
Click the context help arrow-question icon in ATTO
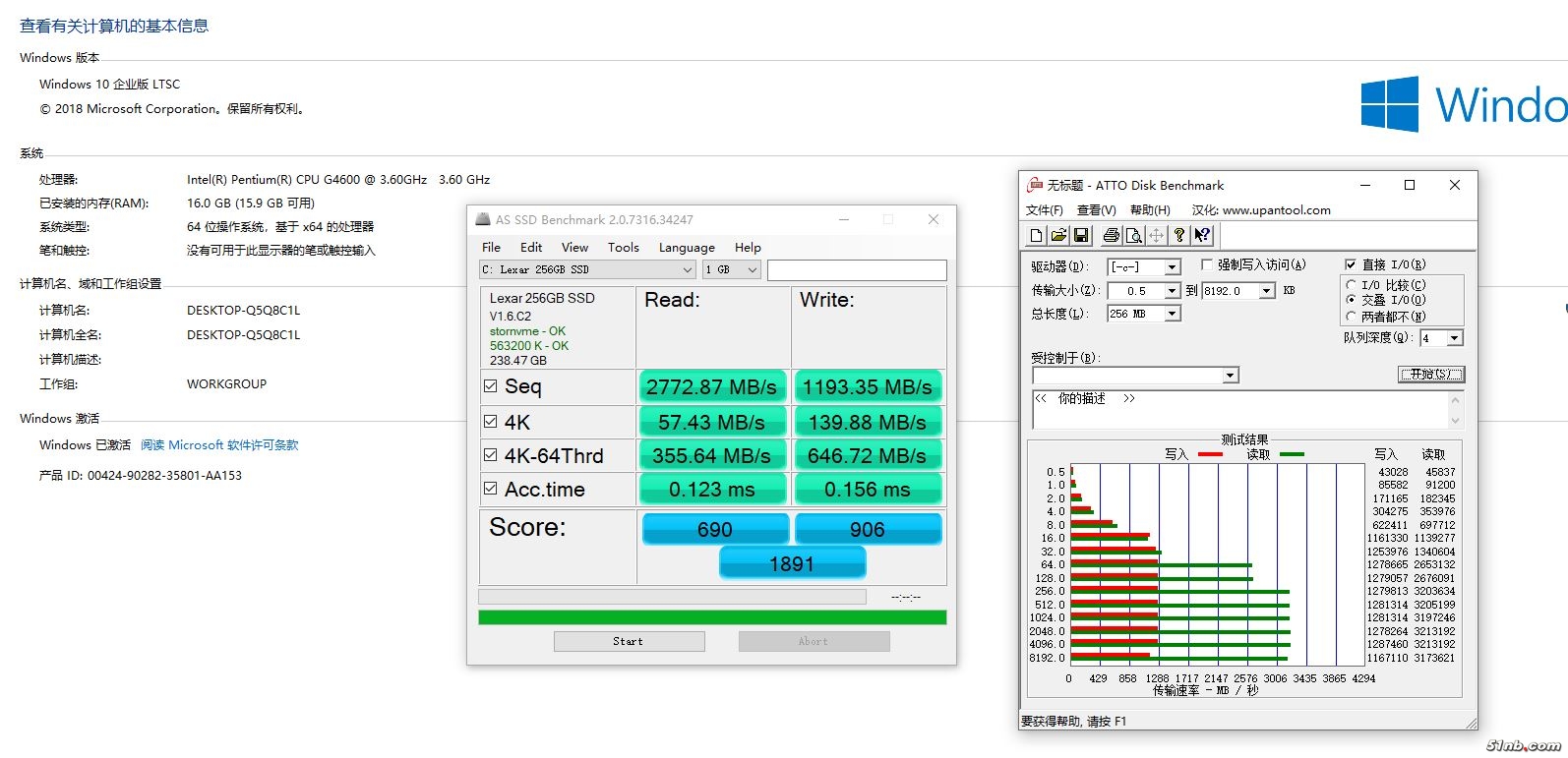point(1202,235)
